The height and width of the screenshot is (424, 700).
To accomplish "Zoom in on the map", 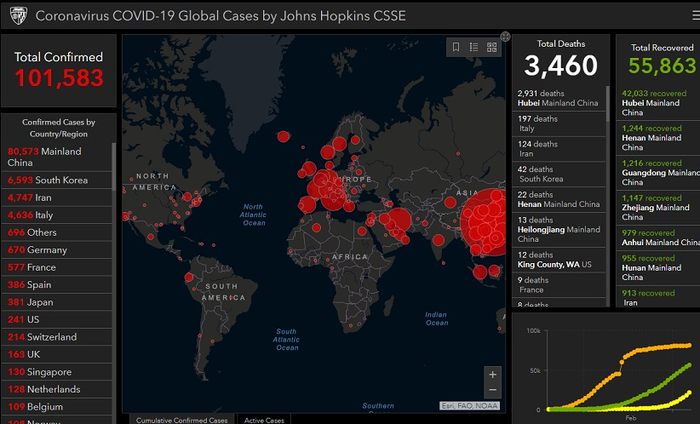I will (x=492, y=374).
